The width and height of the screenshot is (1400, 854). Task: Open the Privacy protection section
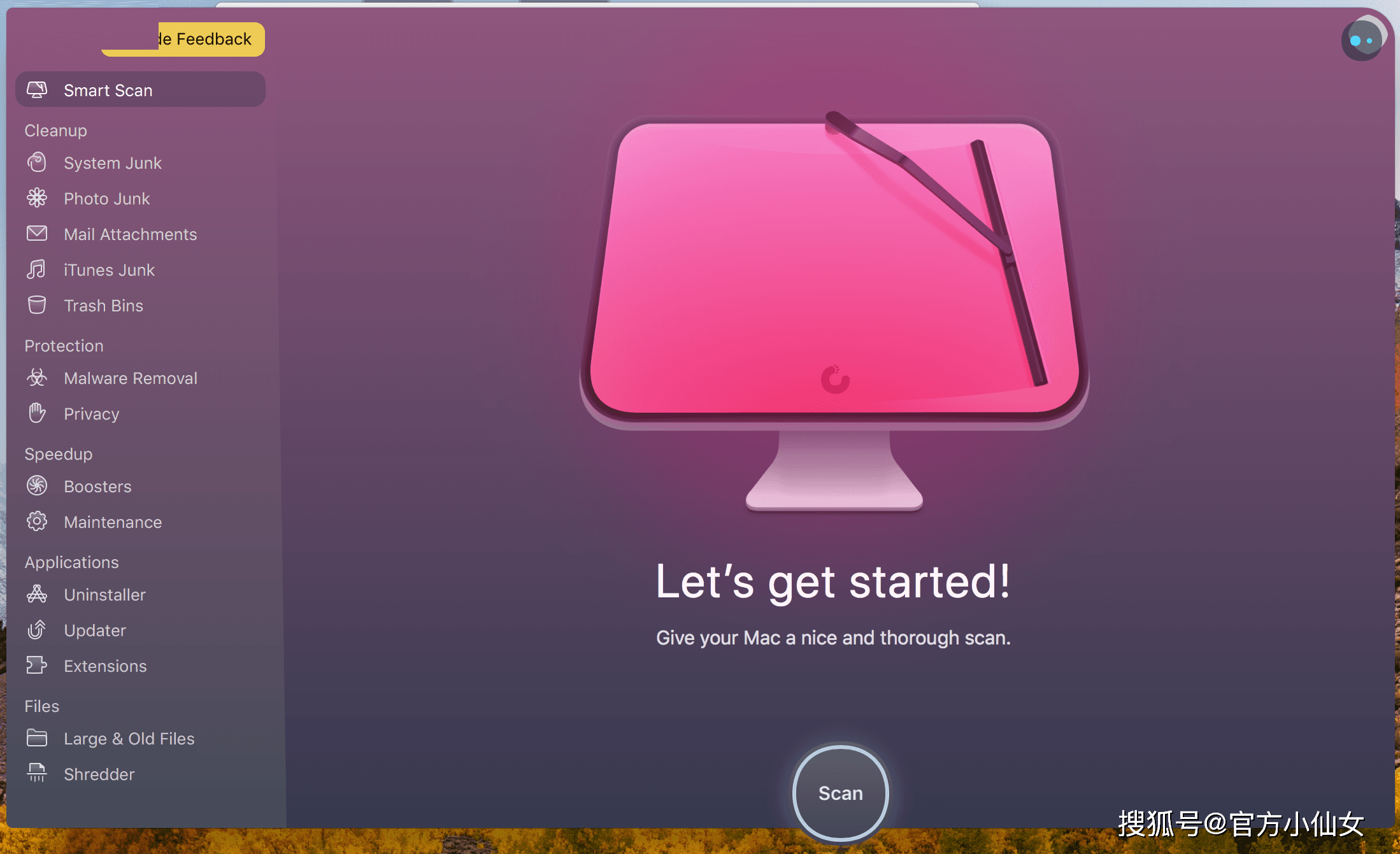[91, 413]
